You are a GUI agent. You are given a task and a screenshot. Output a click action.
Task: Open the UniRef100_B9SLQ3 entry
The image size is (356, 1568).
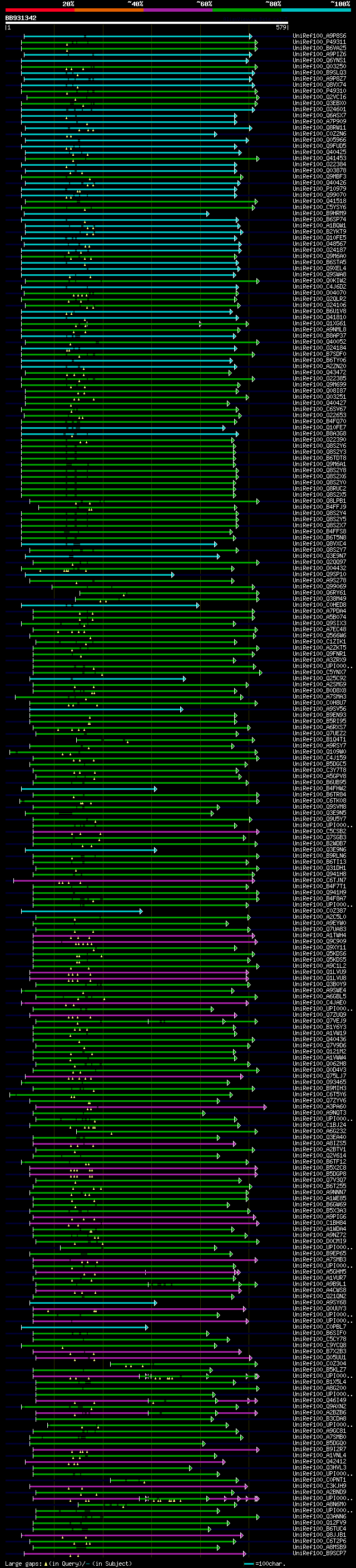point(319,72)
